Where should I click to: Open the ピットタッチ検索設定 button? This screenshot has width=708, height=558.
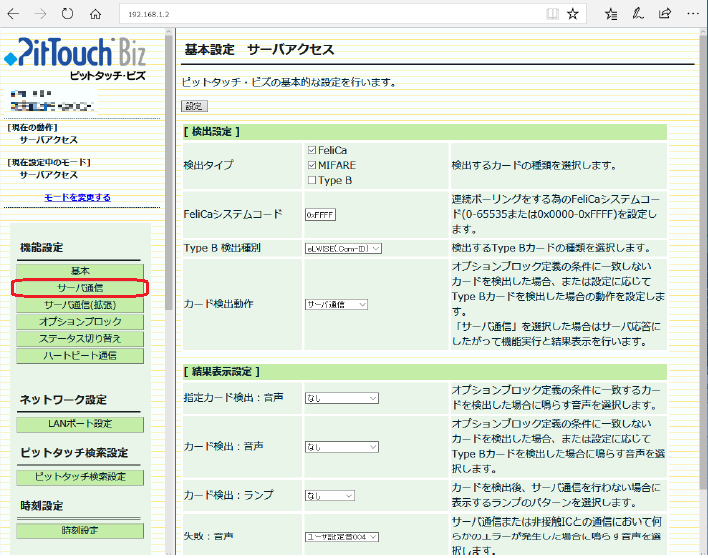point(80,477)
